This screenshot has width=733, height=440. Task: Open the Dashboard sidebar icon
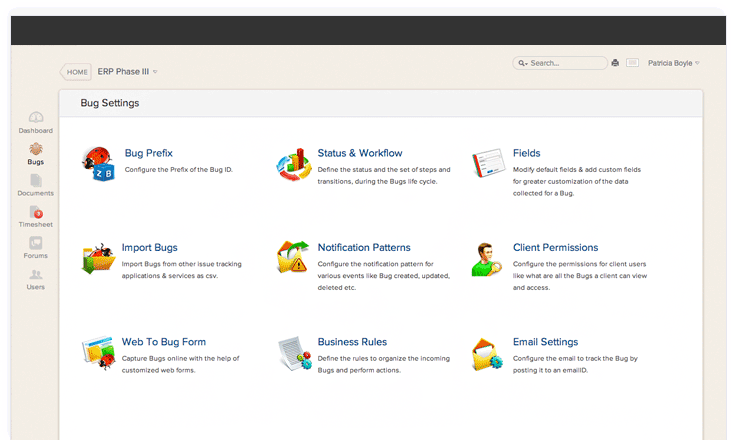tap(35, 122)
